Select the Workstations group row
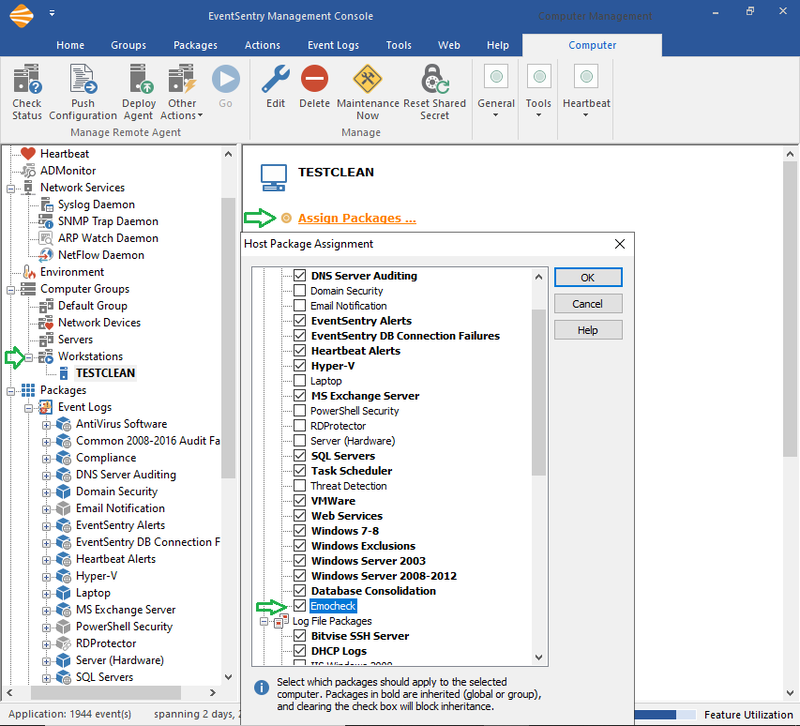The image size is (800, 726). [x=90, y=356]
